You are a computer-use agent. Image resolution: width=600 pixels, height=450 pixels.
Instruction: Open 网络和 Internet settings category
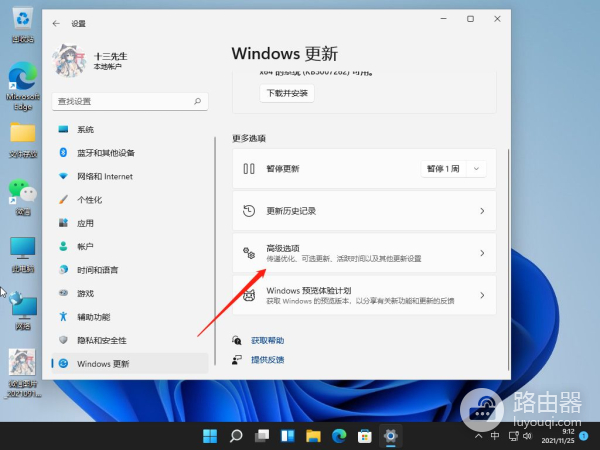130,176
